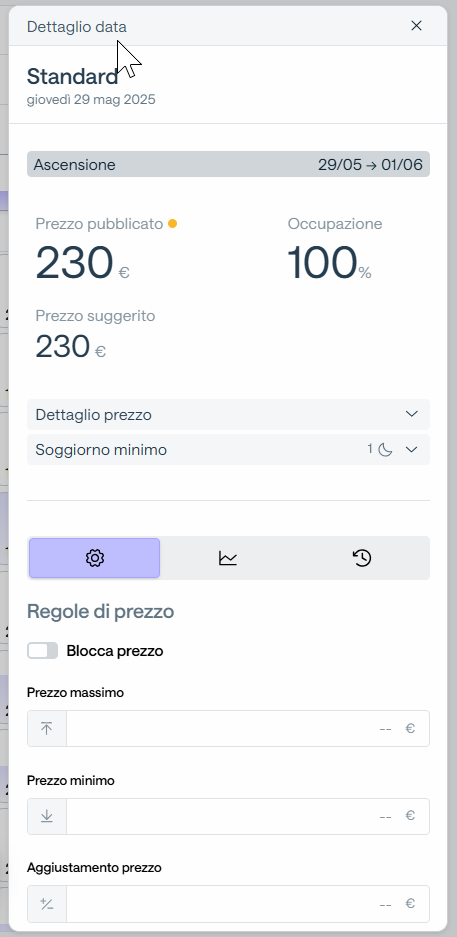Expand the Soggiorno minimo row
Viewport: 457px width, 937px height.
(228, 449)
